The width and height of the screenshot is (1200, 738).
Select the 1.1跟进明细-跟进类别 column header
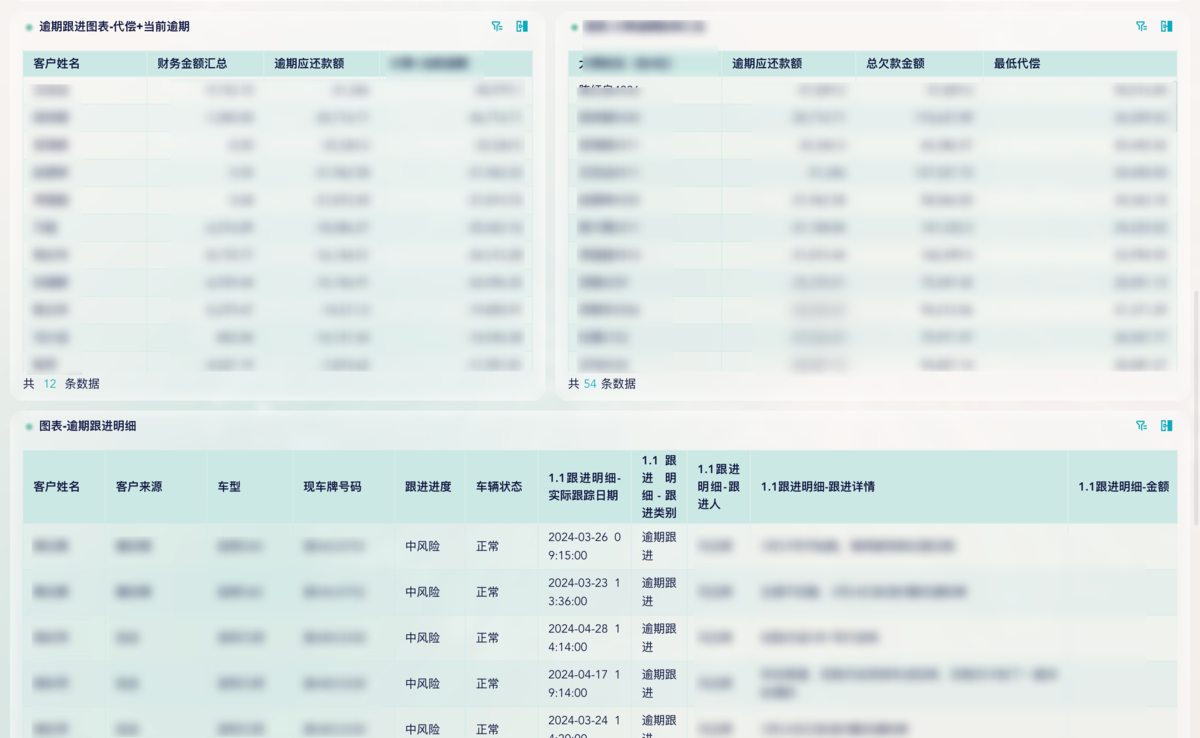click(659, 487)
